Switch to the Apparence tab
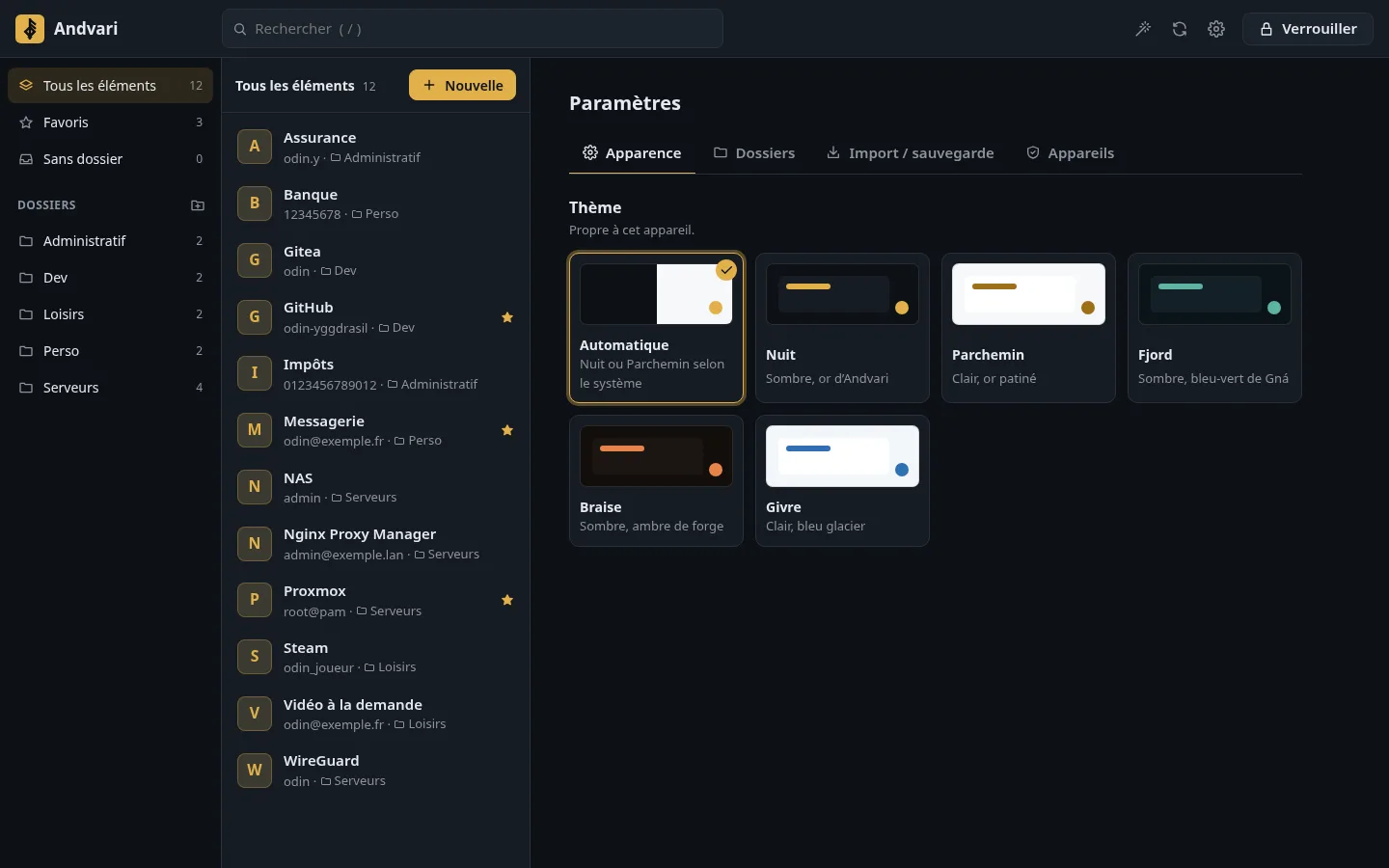Viewport: 1389px width, 868px height. click(632, 153)
